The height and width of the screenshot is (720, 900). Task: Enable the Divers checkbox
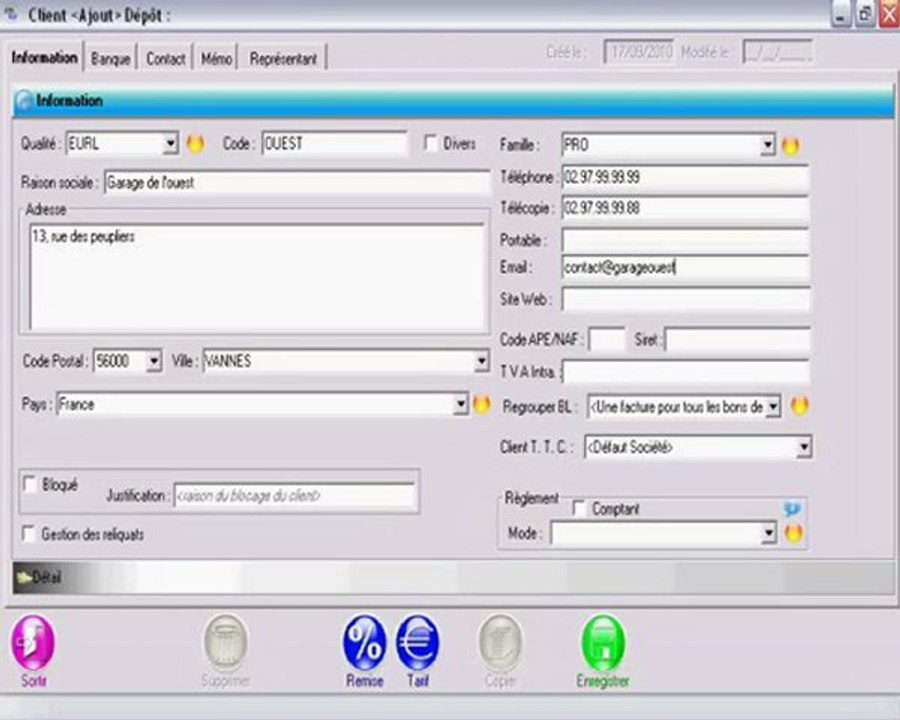coord(430,143)
